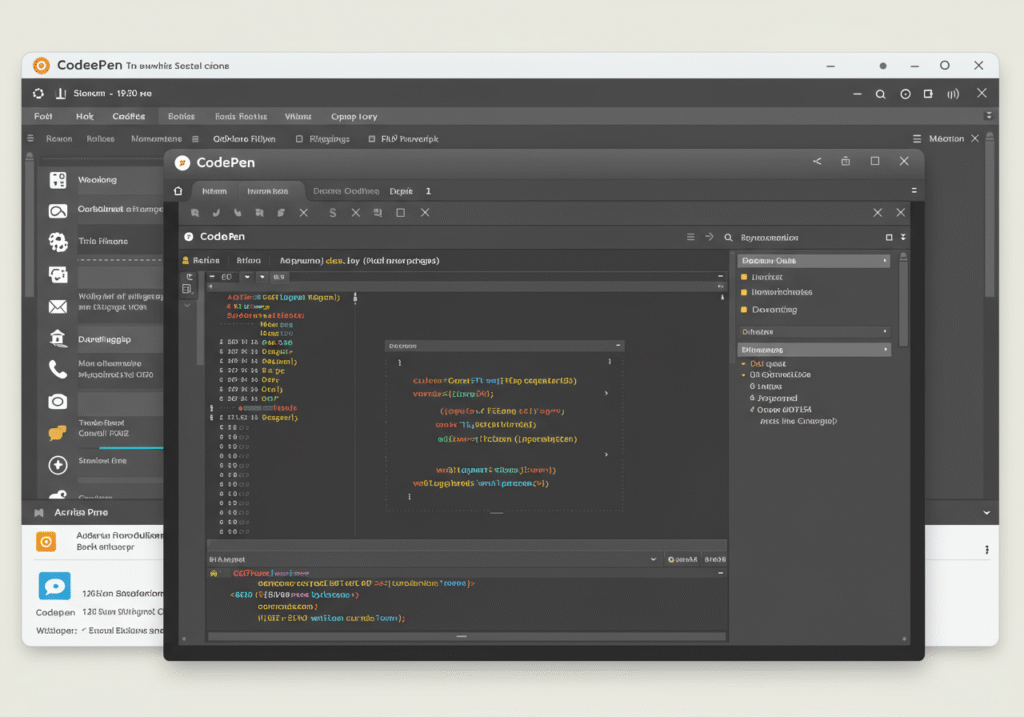
Task: Click the Ooowst button in bottom panel
Action: [x=682, y=560]
